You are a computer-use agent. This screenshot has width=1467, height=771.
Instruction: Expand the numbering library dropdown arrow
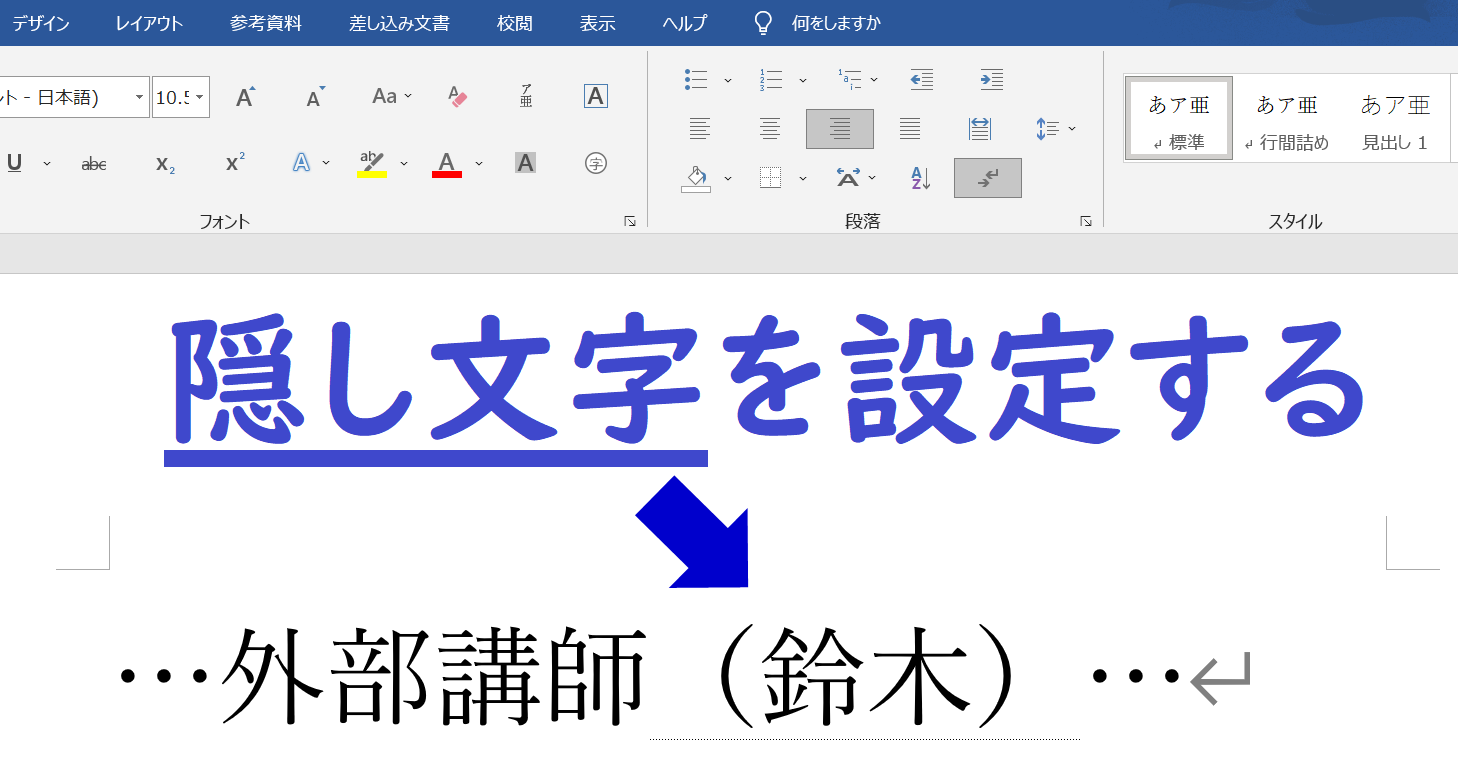pyautogui.click(x=802, y=79)
